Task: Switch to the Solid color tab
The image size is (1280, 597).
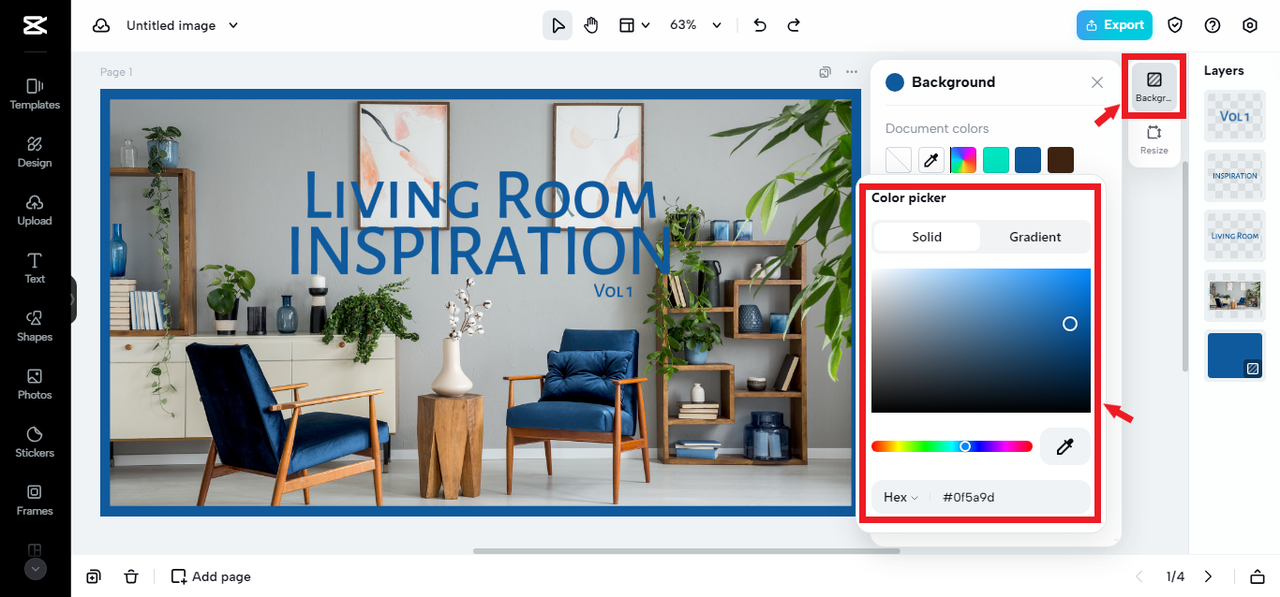Action: 927,237
